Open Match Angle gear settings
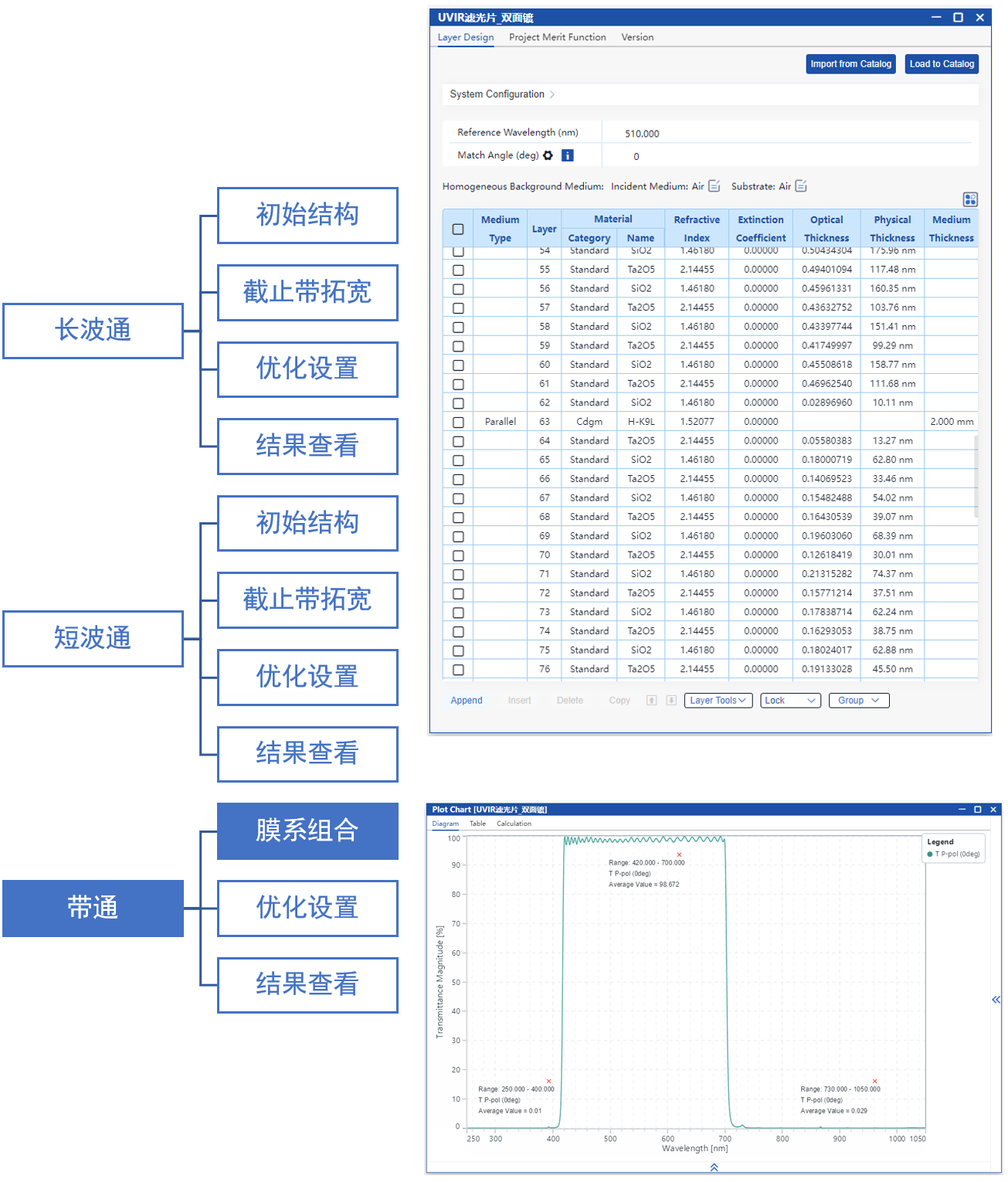Image resolution: width=1008 pixels, height=1182 pixels. coord(548,155)
